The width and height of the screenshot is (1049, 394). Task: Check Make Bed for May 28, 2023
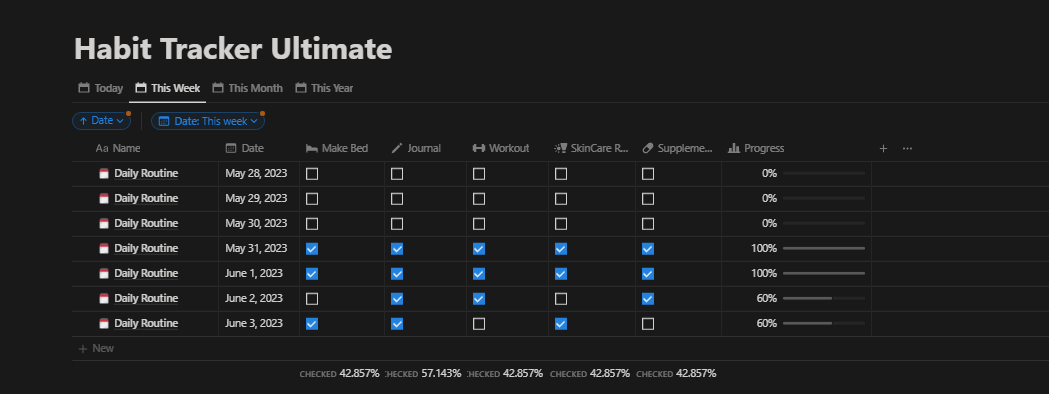[x=312, y=174]
